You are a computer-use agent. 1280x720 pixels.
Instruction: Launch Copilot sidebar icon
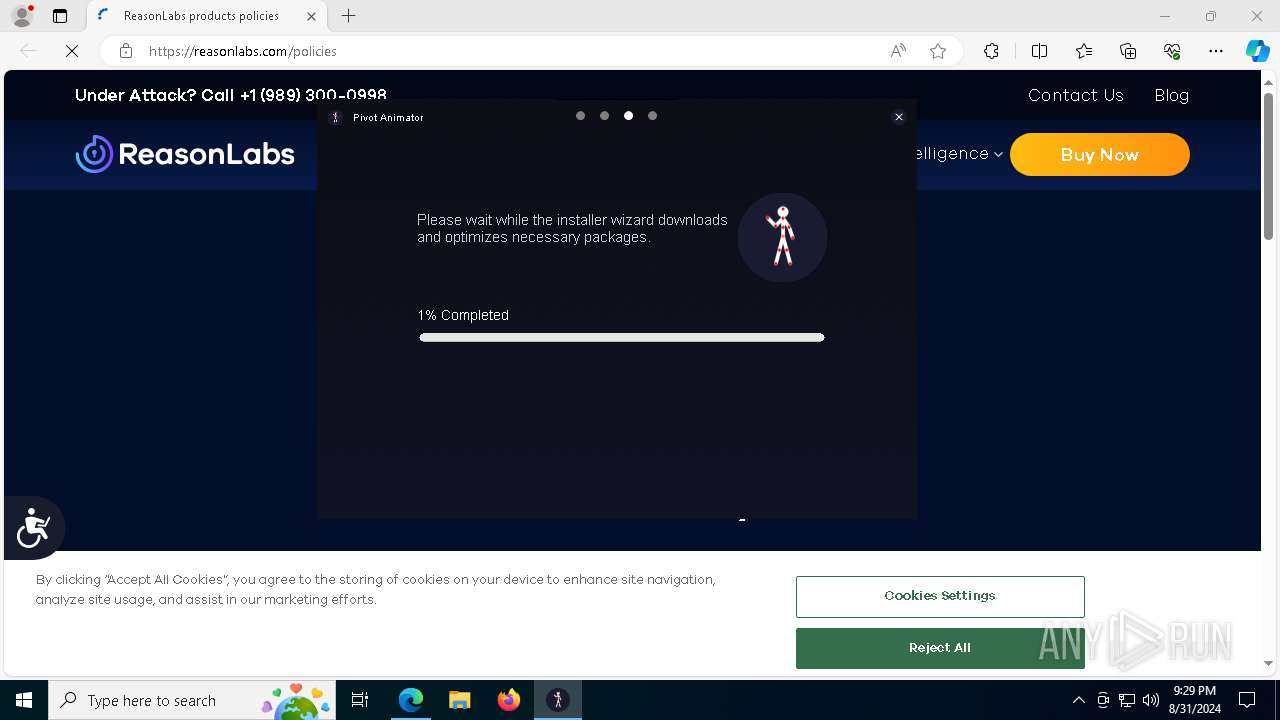[1257, 51]
